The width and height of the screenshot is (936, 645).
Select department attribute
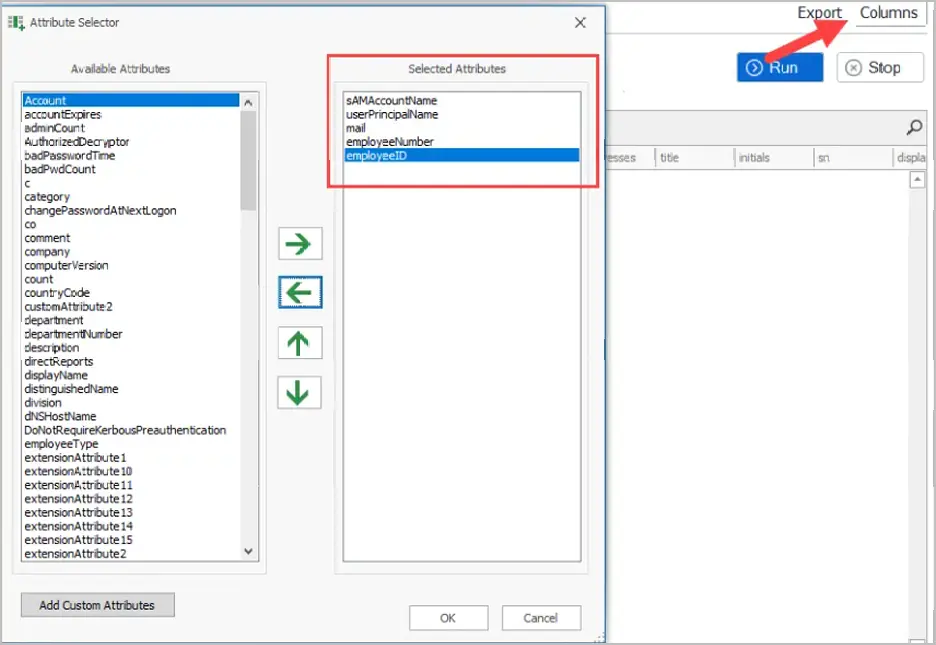[54, 320]
